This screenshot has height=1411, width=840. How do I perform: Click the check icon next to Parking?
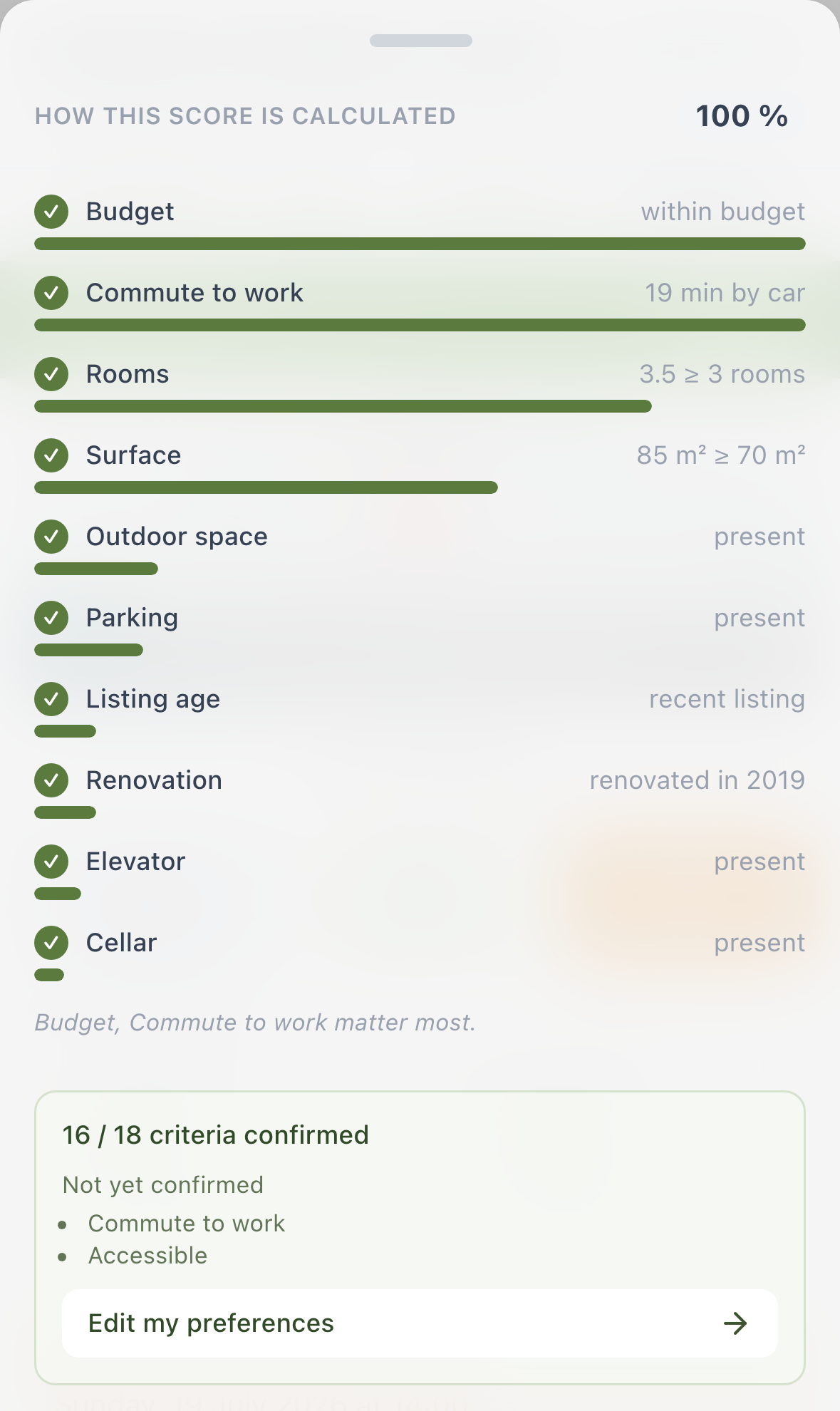click(51, 618)
